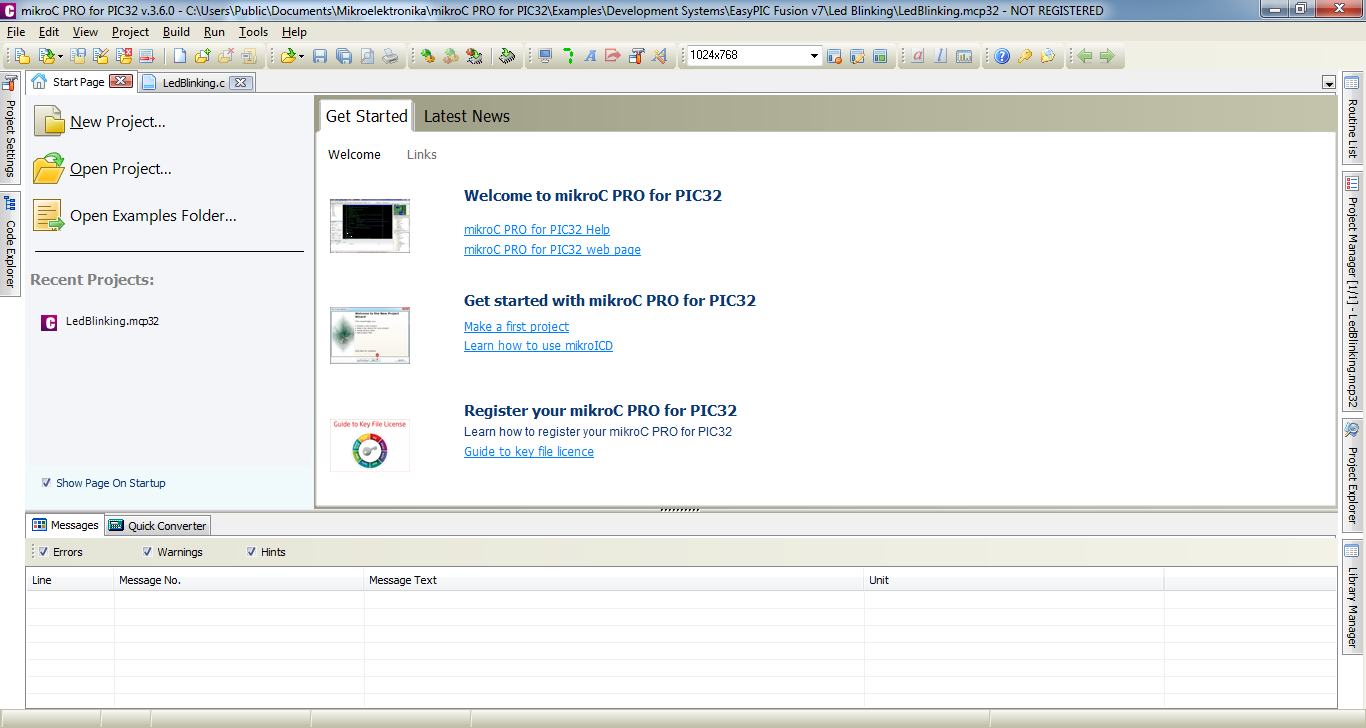This screenshot has height=728, width=1366.
Task: Toggle the Errors checkbox
Action: 43,552
